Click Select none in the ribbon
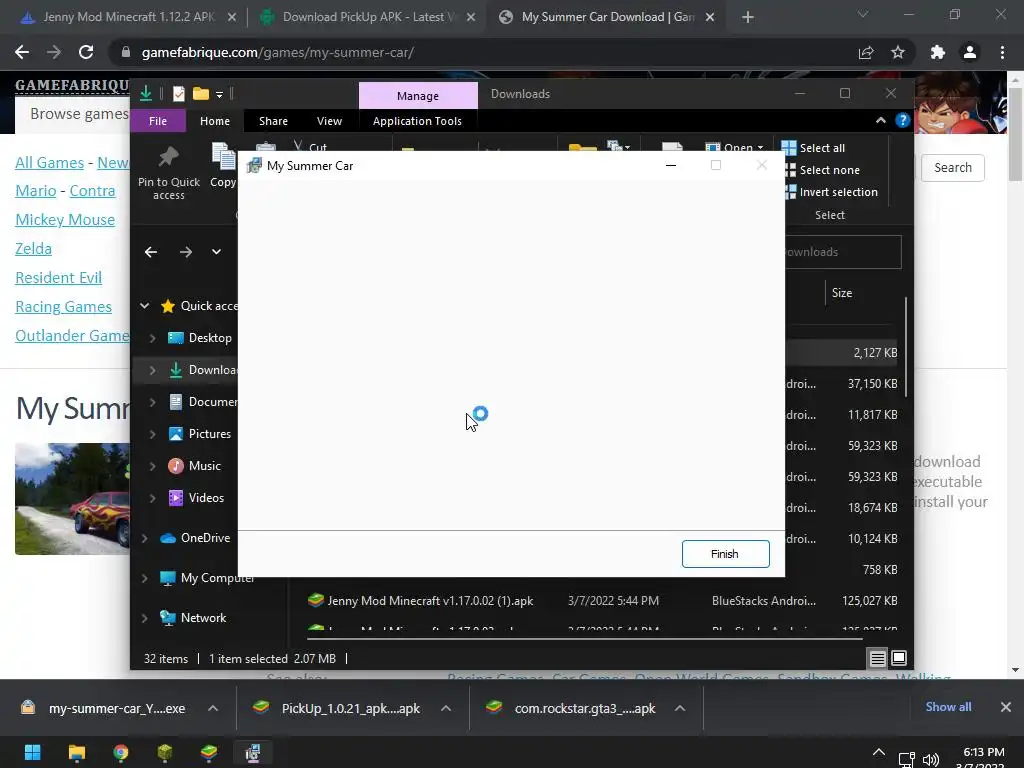The image size is (1024, 768). (821, 170)
